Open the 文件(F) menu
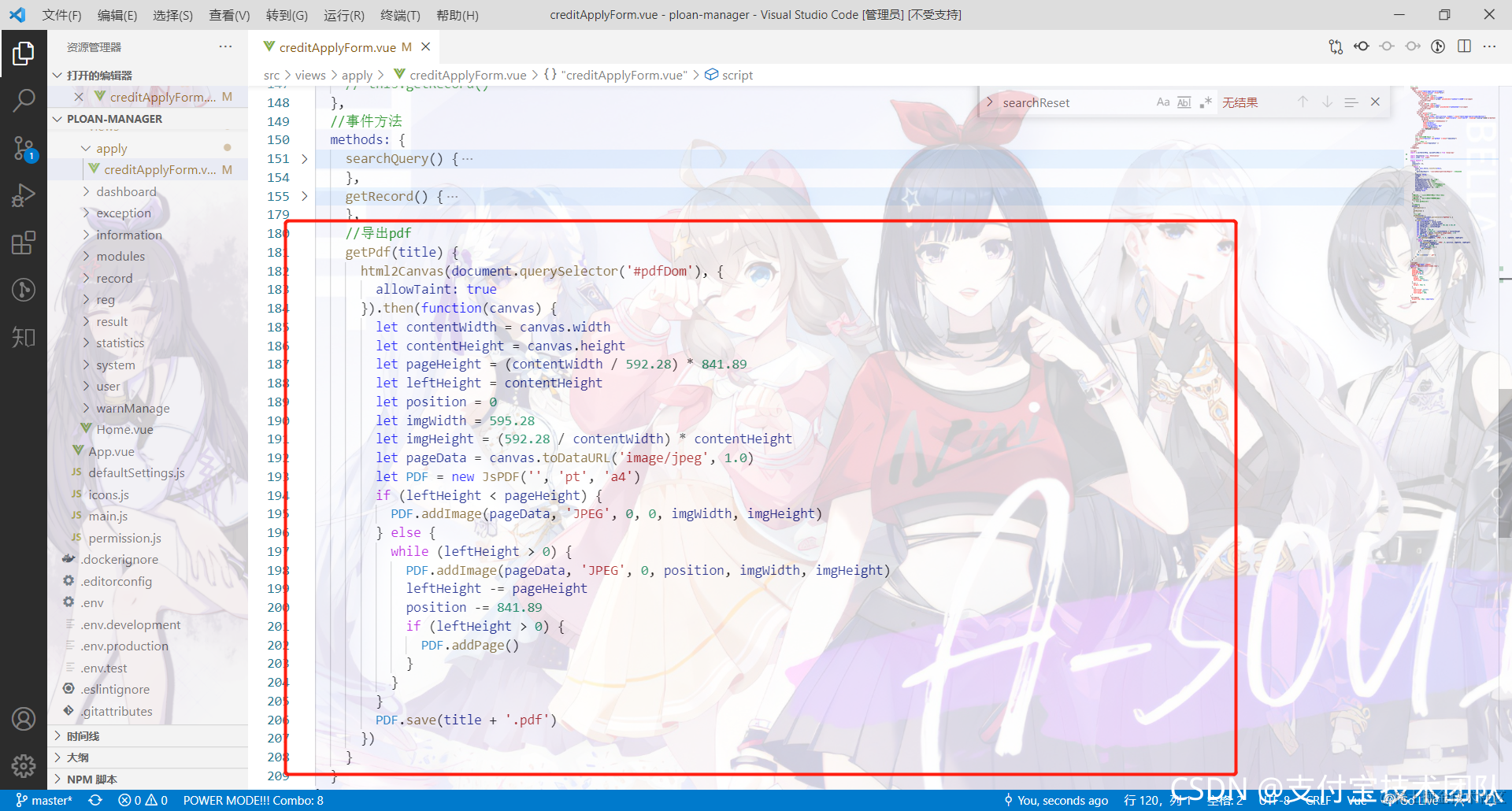Image resolution: width=1512 pixels, height=811 pixels. click(x=61, y=15)
